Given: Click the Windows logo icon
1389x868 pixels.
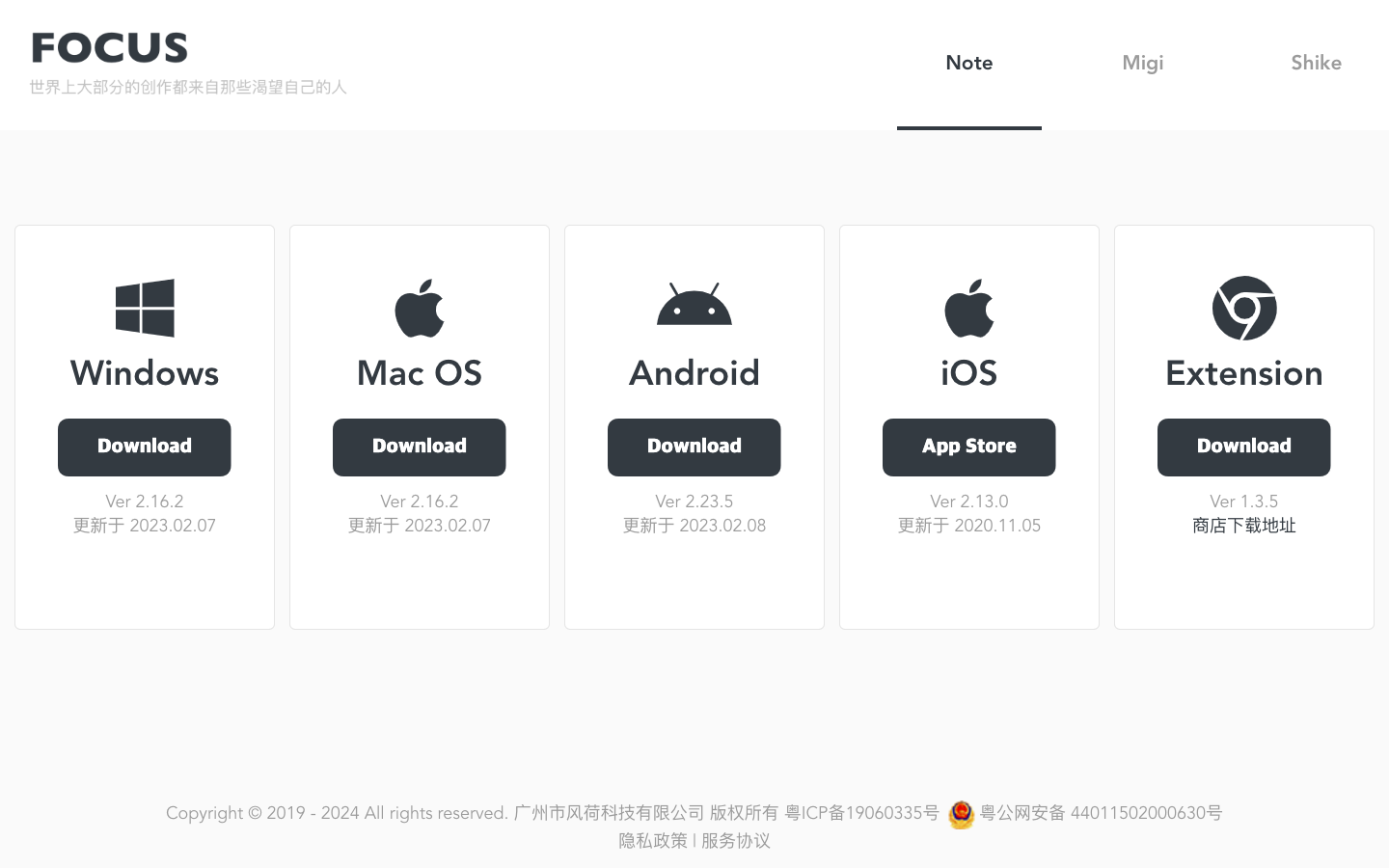Looking at the screenshot, I should coord(144,307).
